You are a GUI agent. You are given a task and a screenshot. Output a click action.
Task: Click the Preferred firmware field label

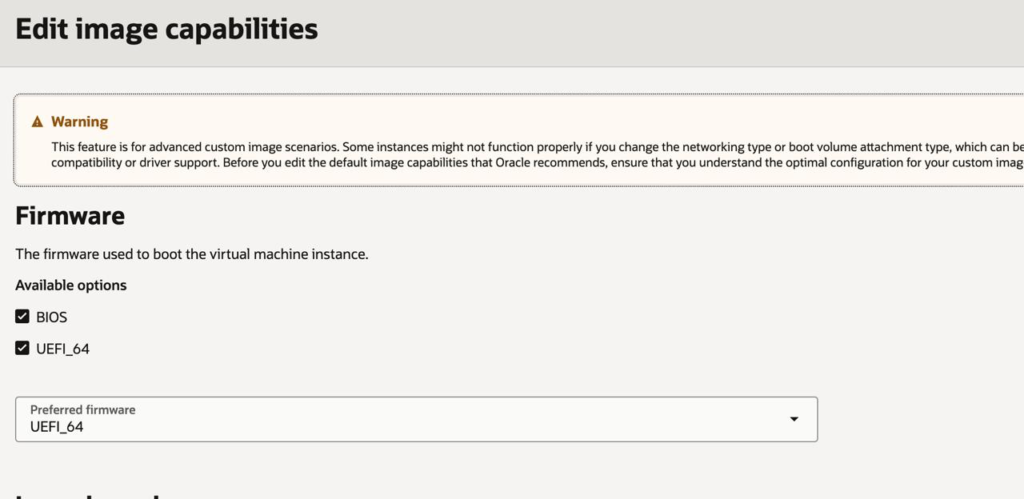[x=83, y=410]
